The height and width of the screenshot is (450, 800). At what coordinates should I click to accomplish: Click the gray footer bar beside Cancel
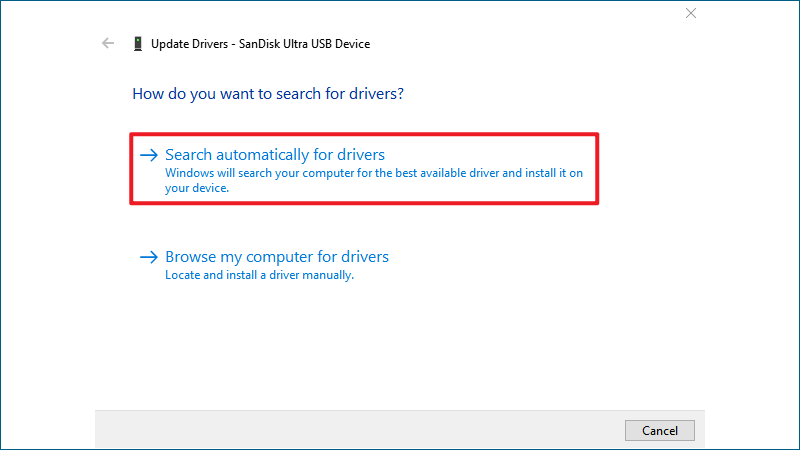(357, 430)
